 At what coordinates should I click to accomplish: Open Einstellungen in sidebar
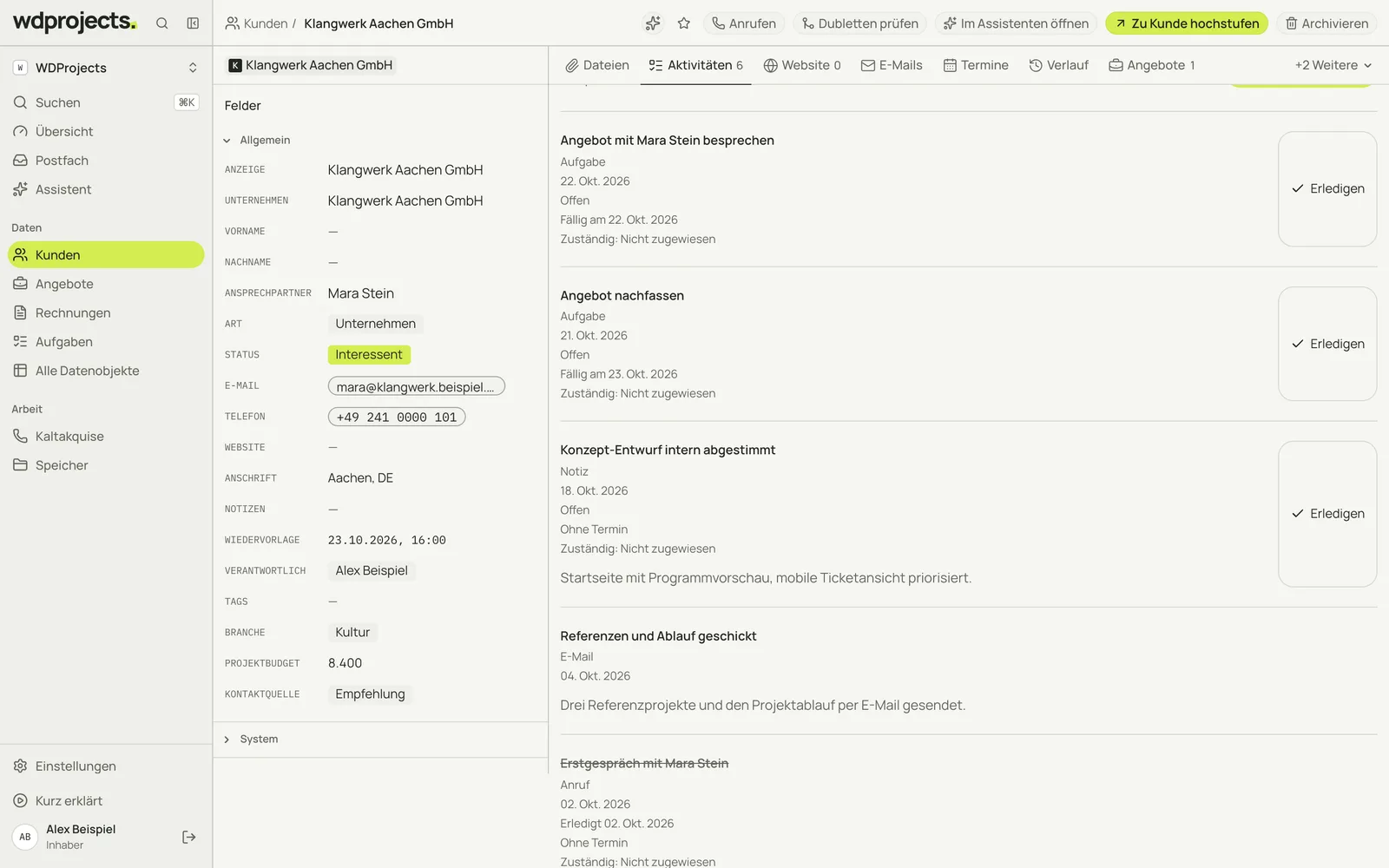tap(106, 766)
